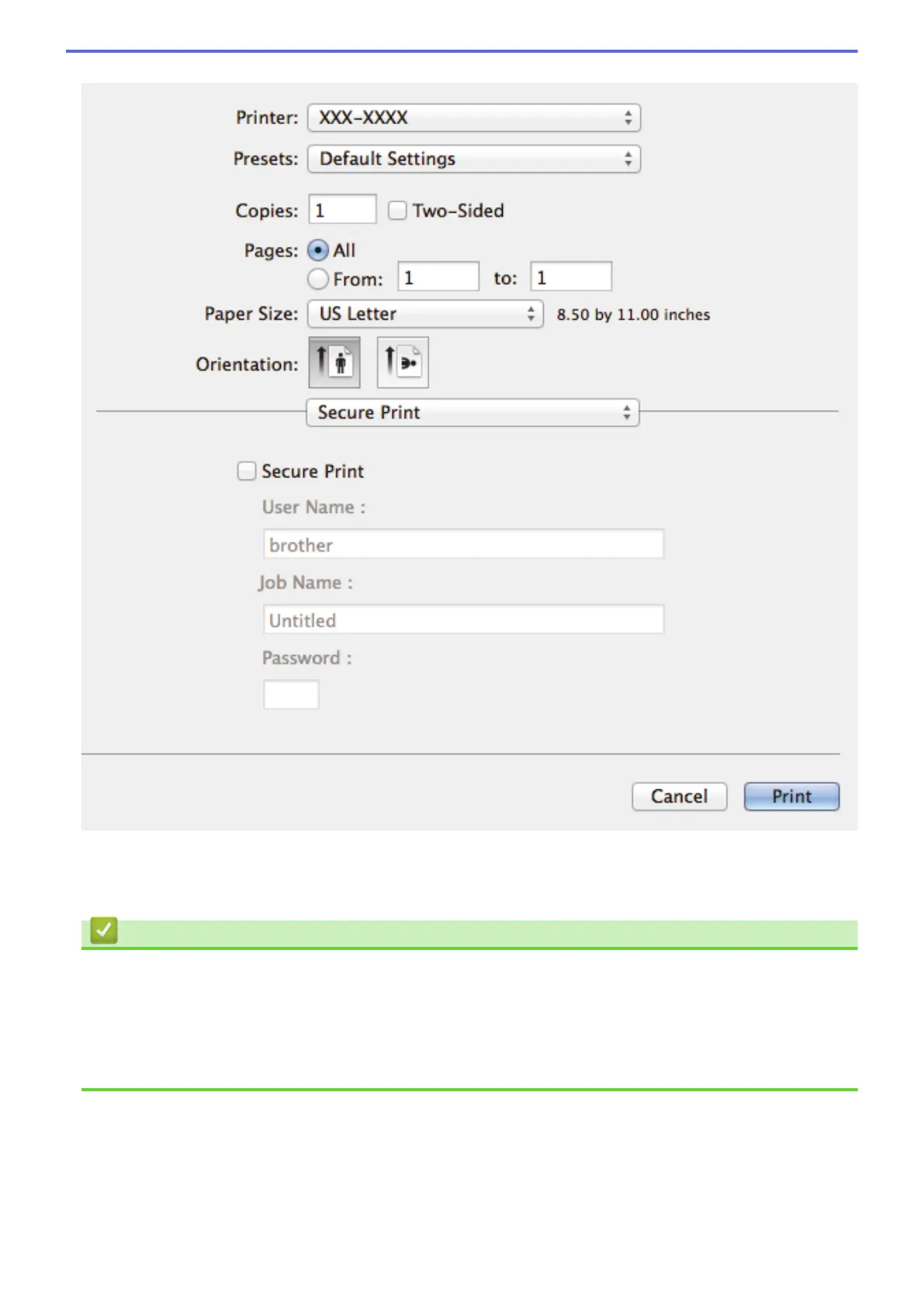Click the Paper Size label

(x=251, y=314)
